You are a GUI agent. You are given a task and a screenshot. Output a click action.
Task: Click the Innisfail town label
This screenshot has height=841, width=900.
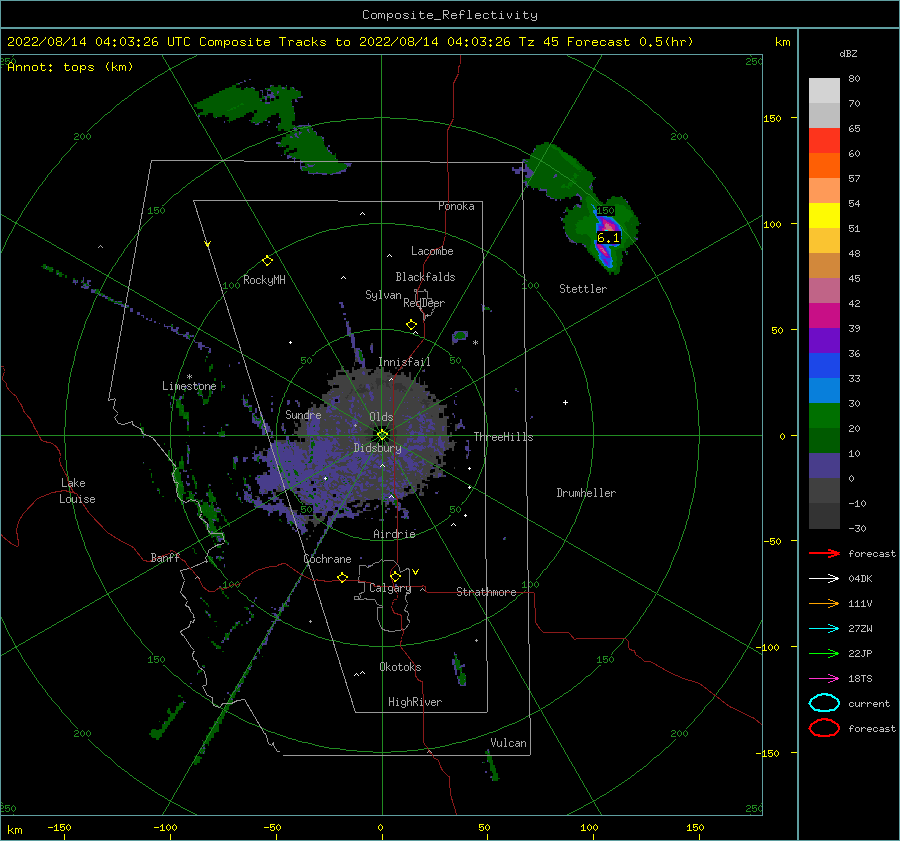(x=404, y=362)
